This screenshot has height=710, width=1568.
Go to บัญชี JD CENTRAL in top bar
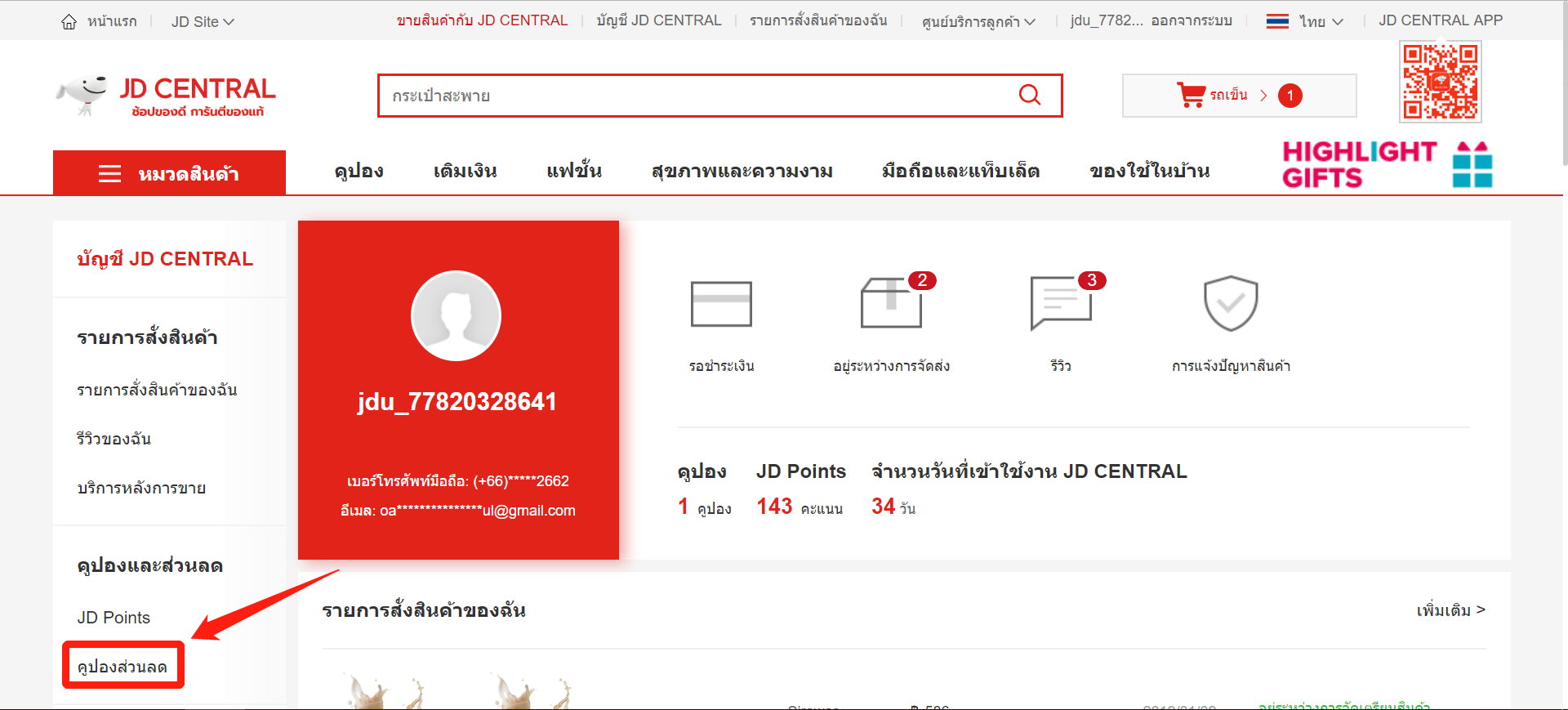coord(659,20)
